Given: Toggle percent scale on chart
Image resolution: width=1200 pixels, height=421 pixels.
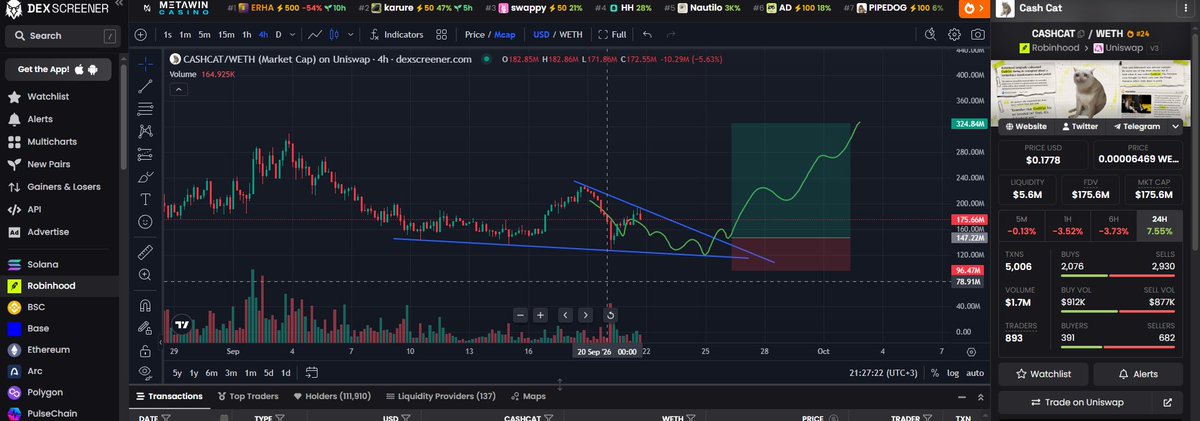Looking at the screenshot, I should [x=934, y=372].
